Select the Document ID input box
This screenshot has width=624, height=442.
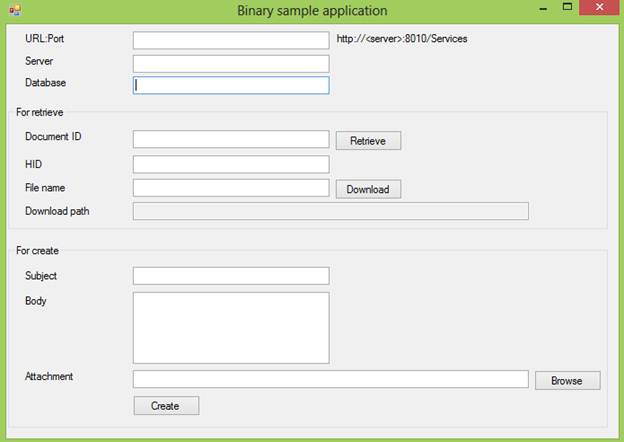[231, 139]
